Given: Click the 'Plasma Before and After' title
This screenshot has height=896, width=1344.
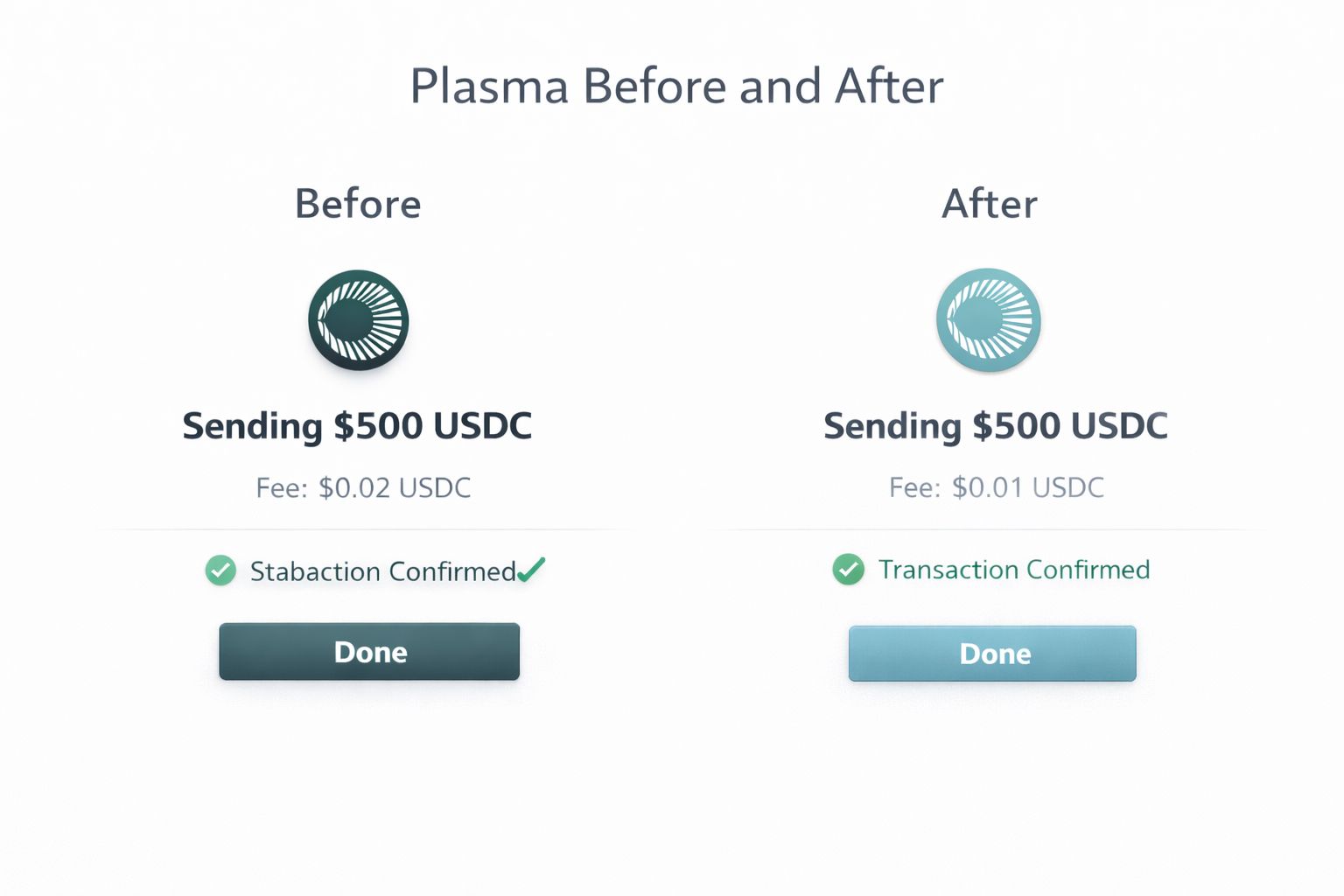Looking at the screenshot, I should [676, 87].
